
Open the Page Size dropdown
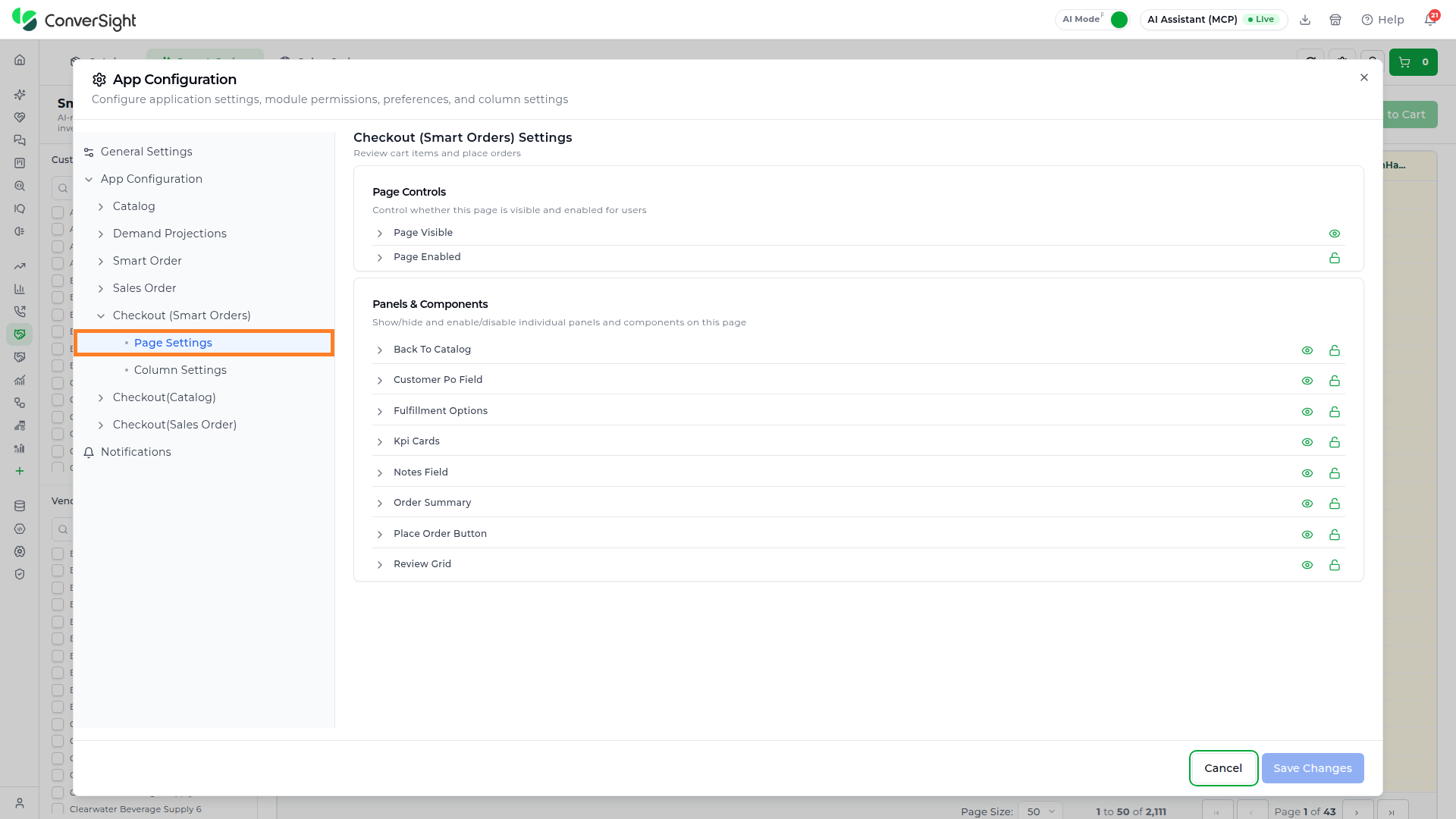point(1040,811)
